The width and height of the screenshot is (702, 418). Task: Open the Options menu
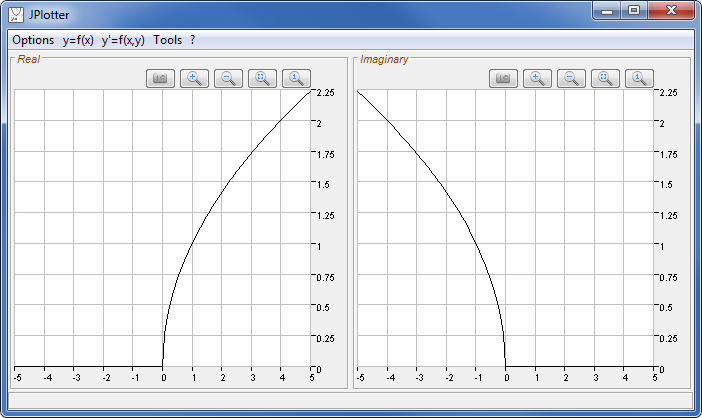[x=33, y=40]
